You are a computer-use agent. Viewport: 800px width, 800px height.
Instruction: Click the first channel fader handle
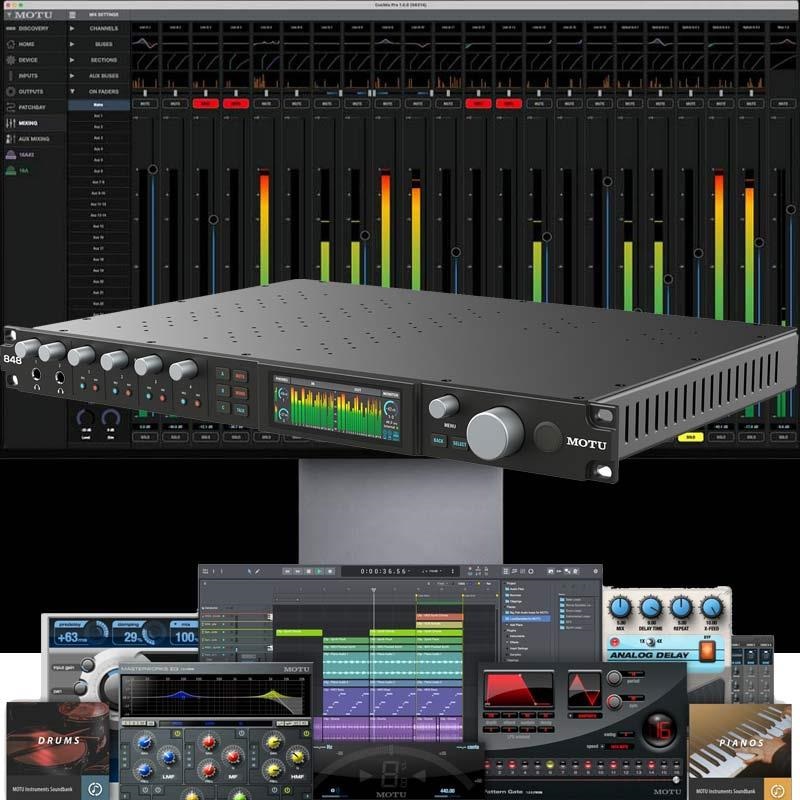coord(152,170)
